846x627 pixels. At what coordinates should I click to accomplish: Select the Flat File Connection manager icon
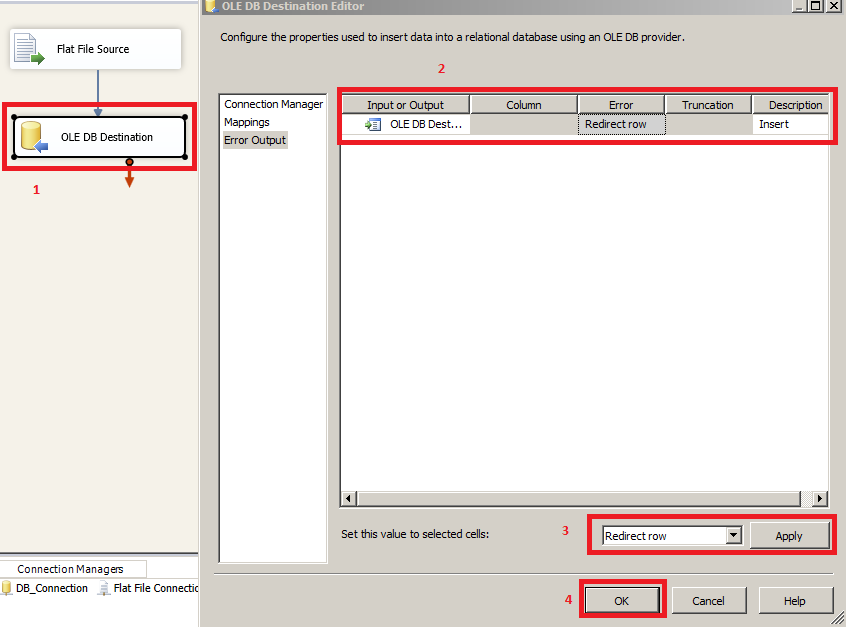click(104, 588)
